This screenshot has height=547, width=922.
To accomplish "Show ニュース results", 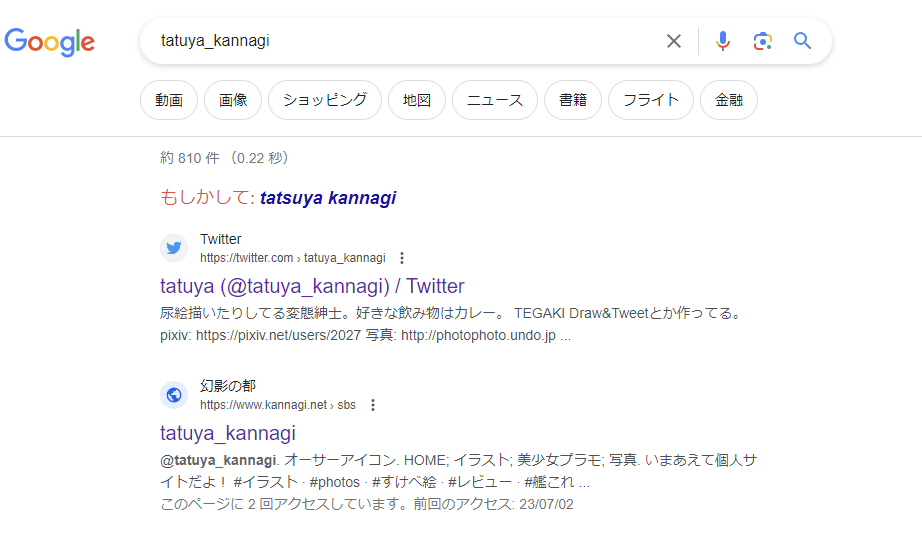I will [x=495, y=100].
